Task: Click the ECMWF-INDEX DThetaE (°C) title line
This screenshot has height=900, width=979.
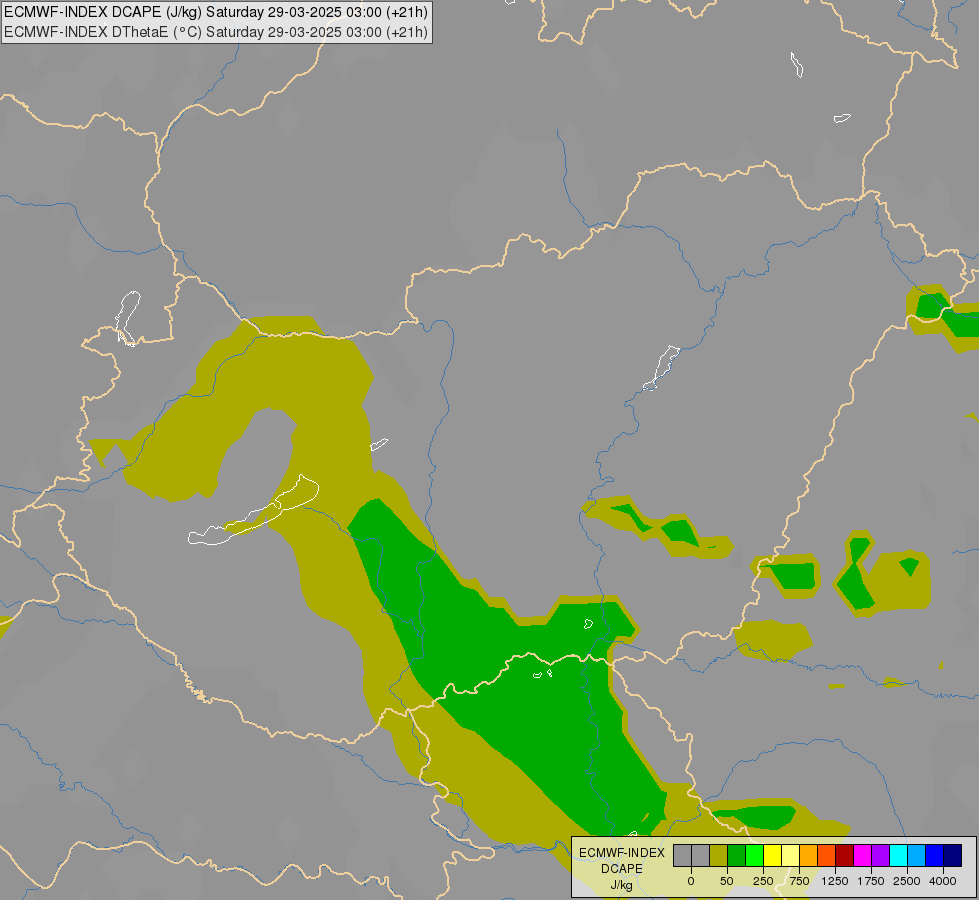Action: point(216,32)
